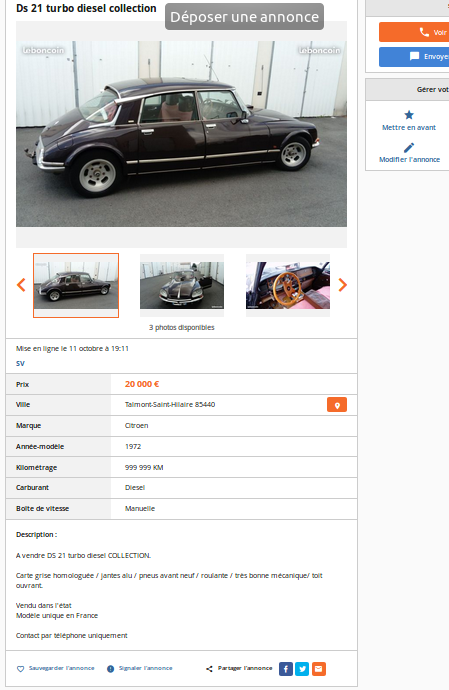Share the listing via Twitter icon
449x690 pixels.
pyautogui.click(x=302, y=669)
